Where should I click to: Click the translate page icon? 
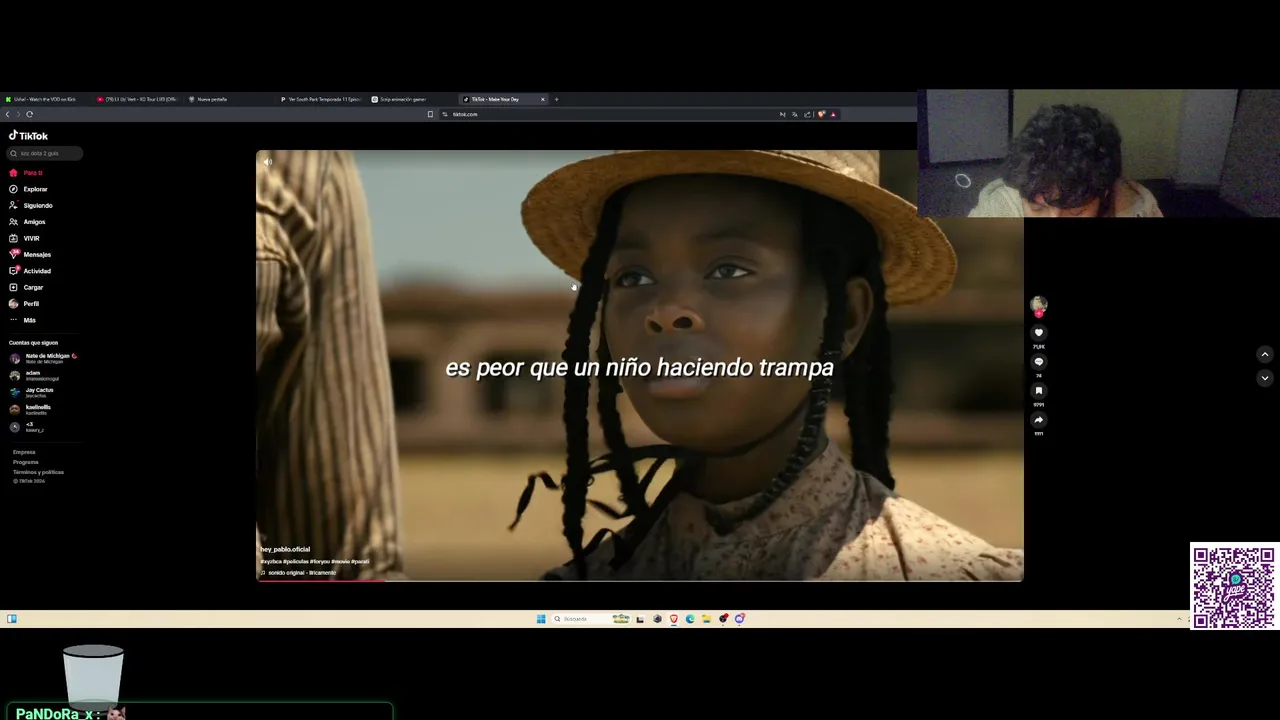(x=795, y=114)
